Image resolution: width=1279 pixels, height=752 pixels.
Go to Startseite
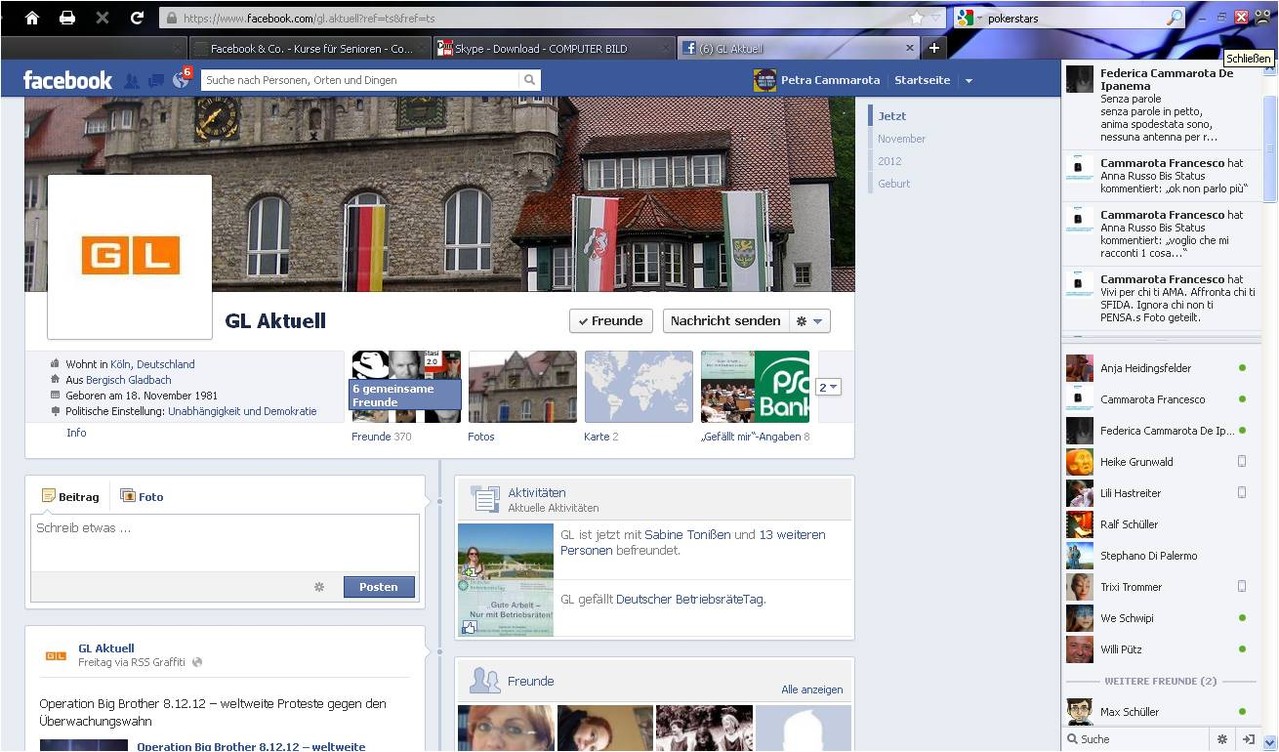coord(922,80)
